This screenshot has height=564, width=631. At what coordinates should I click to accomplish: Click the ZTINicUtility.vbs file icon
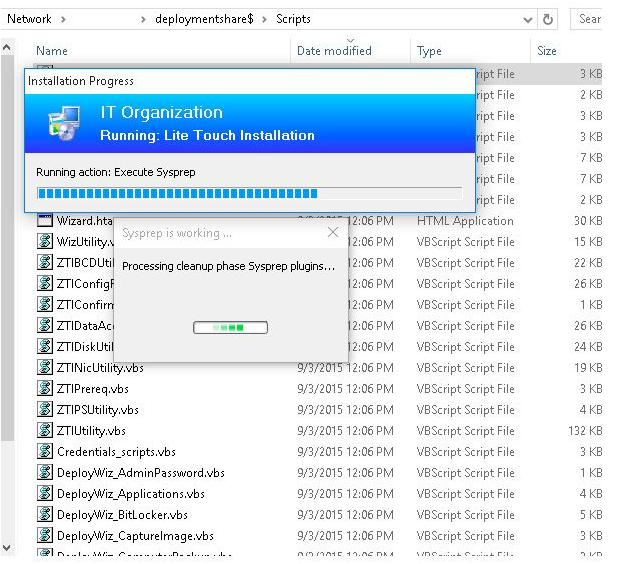pos(45,367)
